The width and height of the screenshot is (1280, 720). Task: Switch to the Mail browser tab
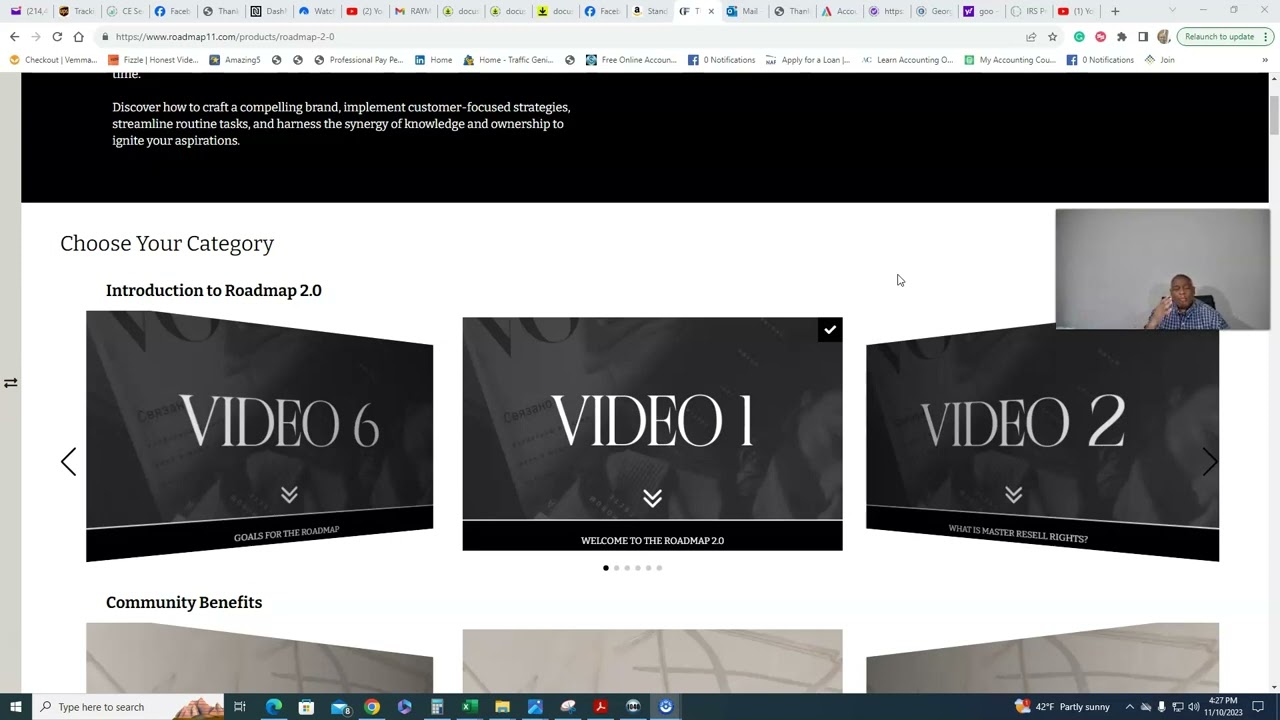(743, 11)
